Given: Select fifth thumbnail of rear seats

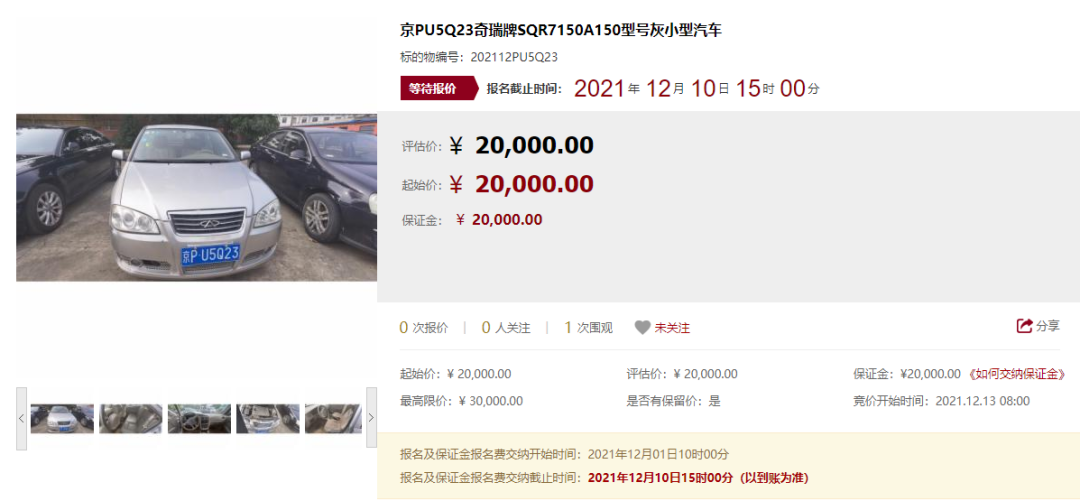Looking at the screenshot, I should point(333,418).
